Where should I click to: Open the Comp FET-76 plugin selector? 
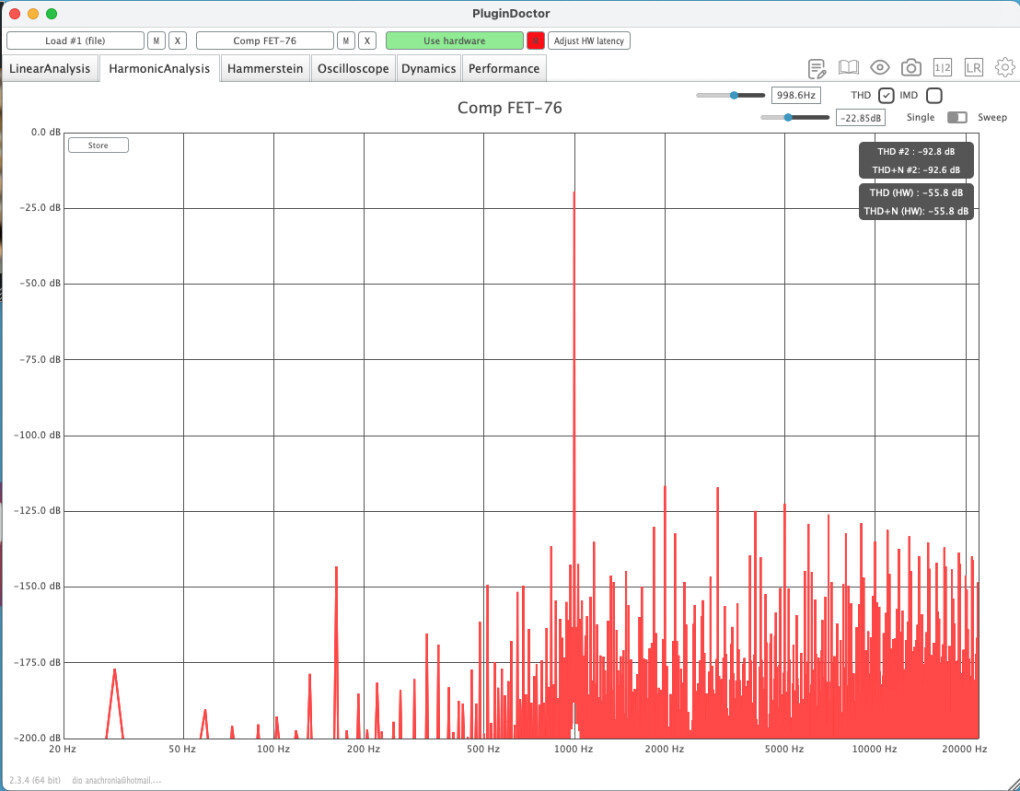[x=265, y=41]
